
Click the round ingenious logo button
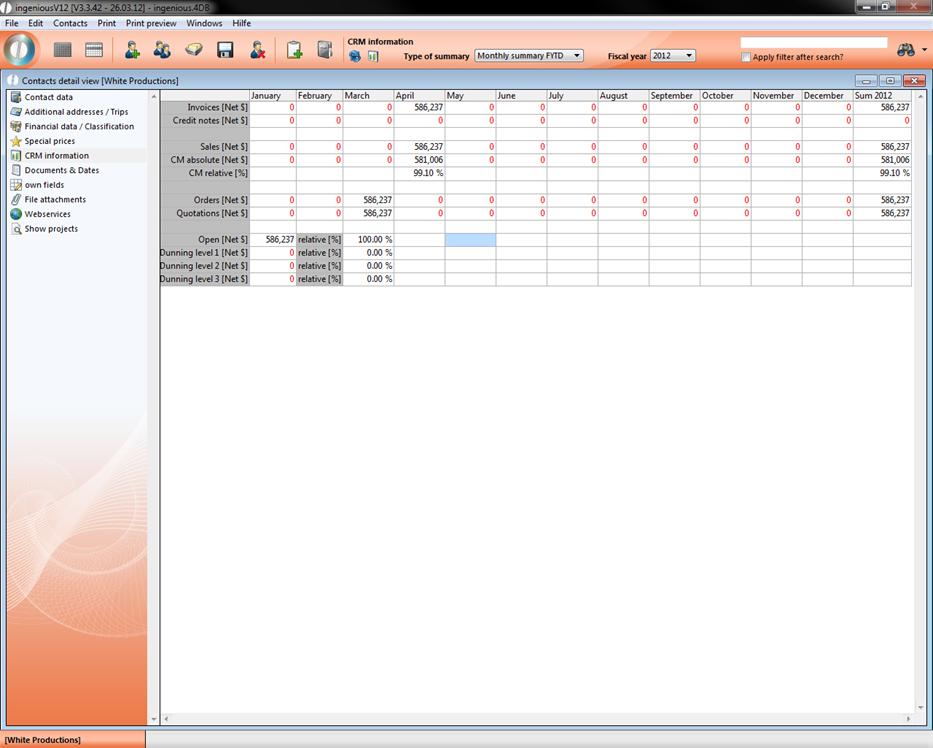(x=20, y=49)
